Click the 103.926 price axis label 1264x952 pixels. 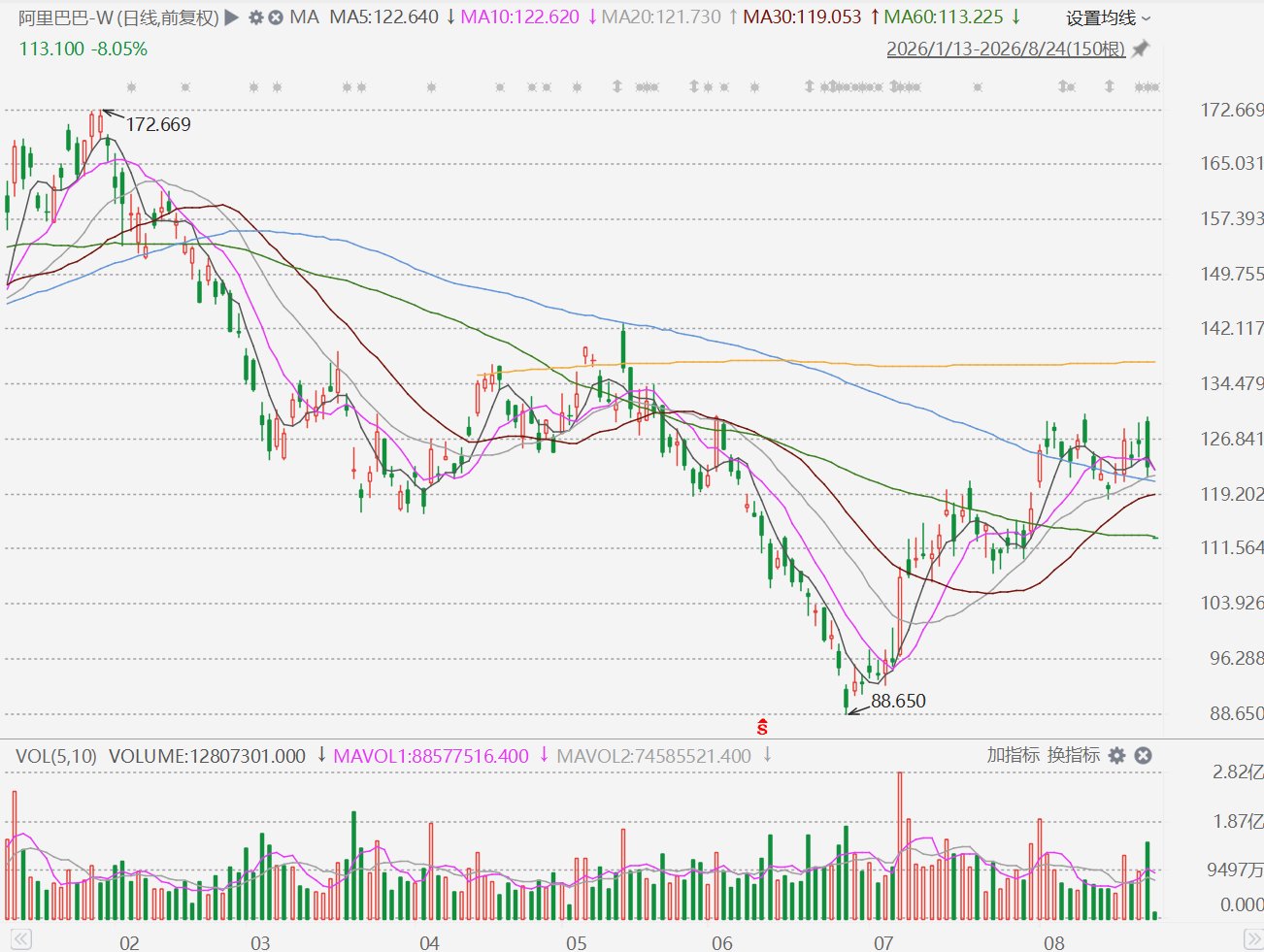click(x=1232, y=603)
